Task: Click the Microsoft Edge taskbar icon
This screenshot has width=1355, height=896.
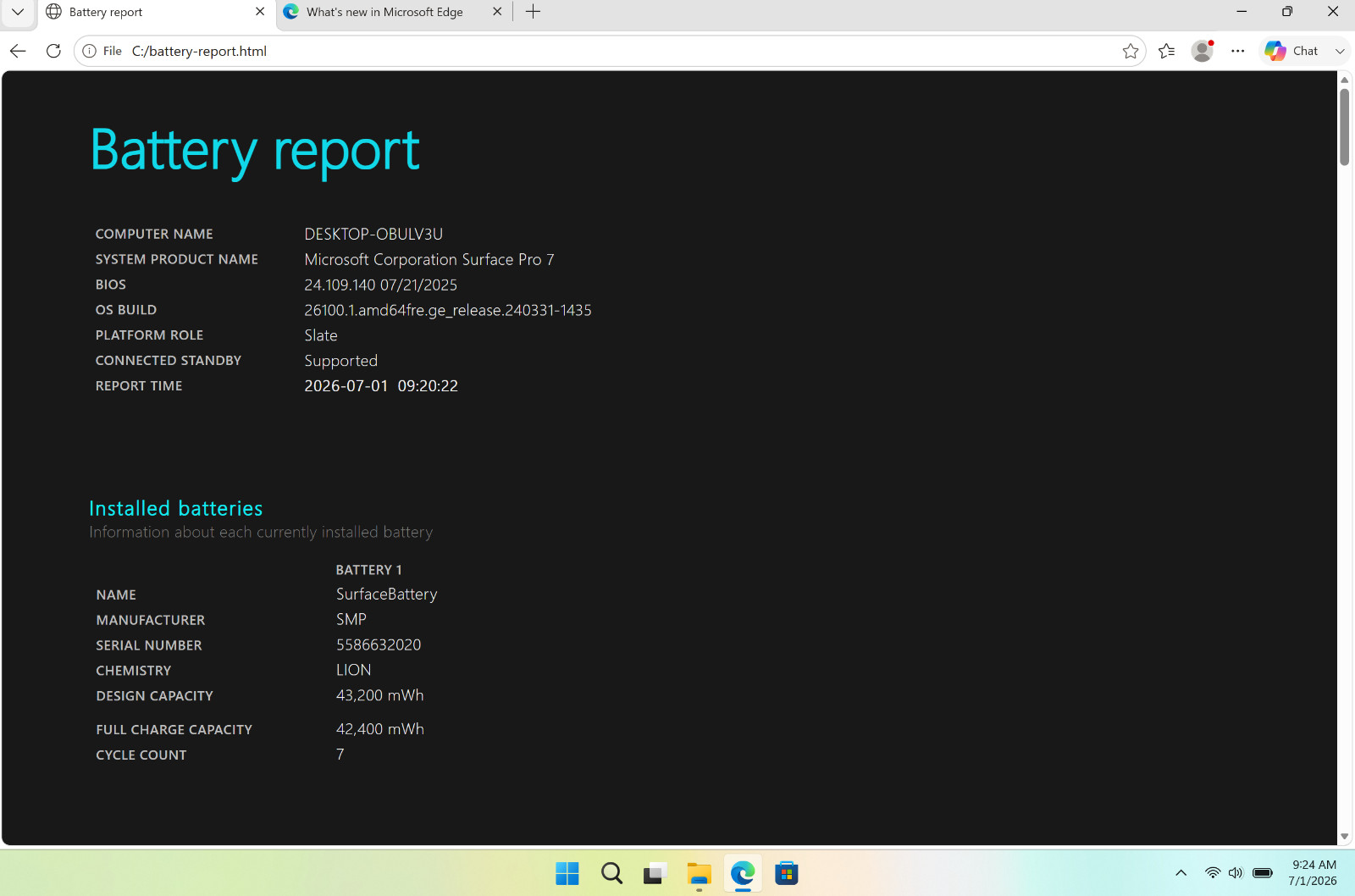Action: pyautogui.click(x=743, y=873)
